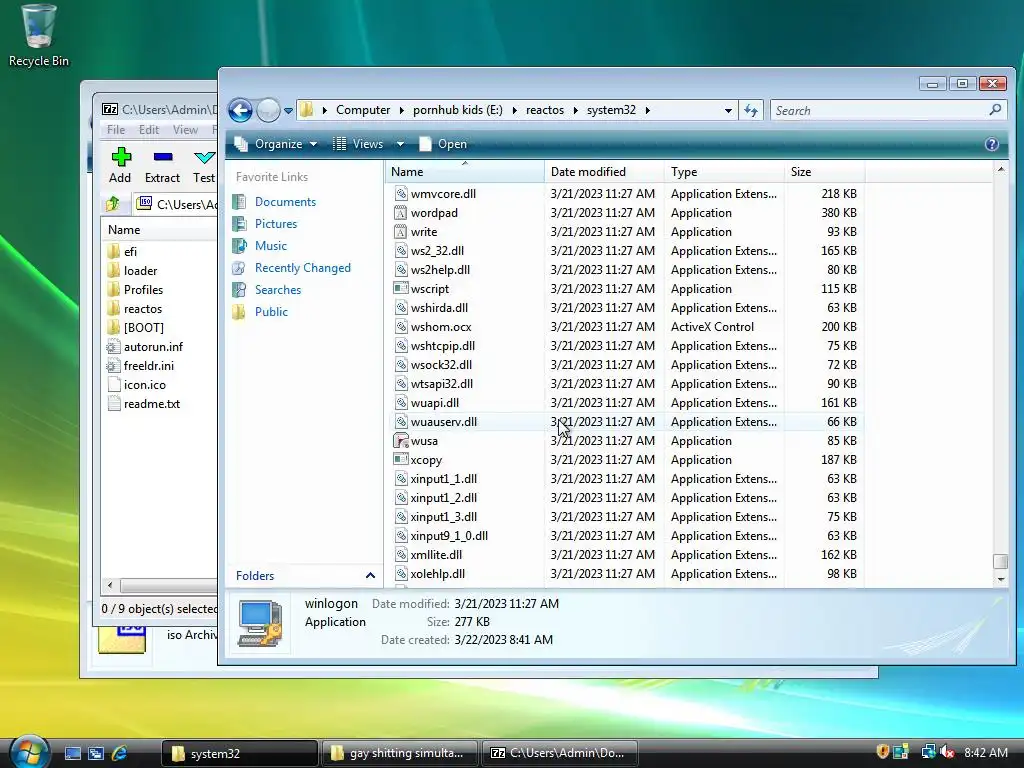Click 7-Zip horizontal scrollbar left arrow
The height and width of the screenshot is (768, 1024).
pyautogui.click(x=110, y=585)
